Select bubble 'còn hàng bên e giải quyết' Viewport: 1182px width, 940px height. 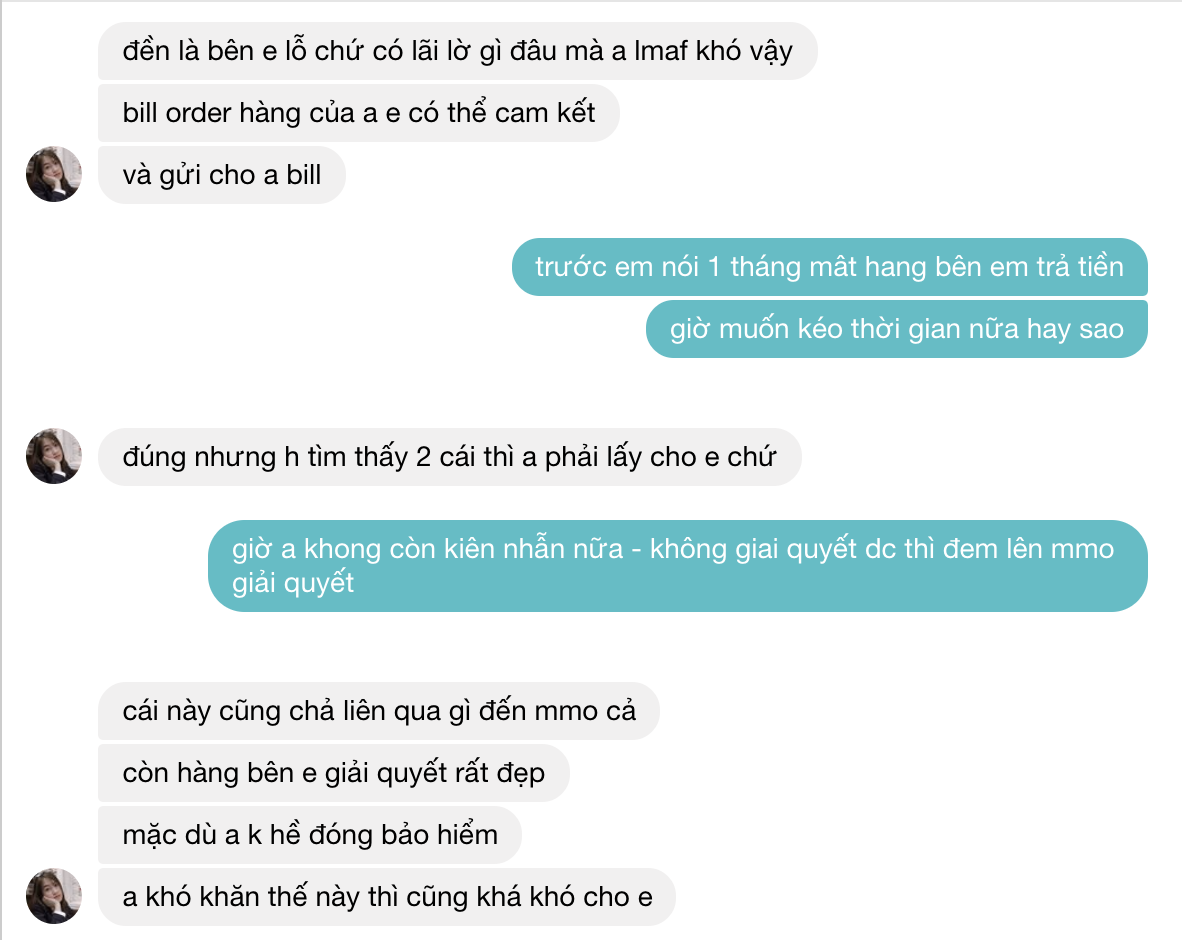(x=333, y=773)
